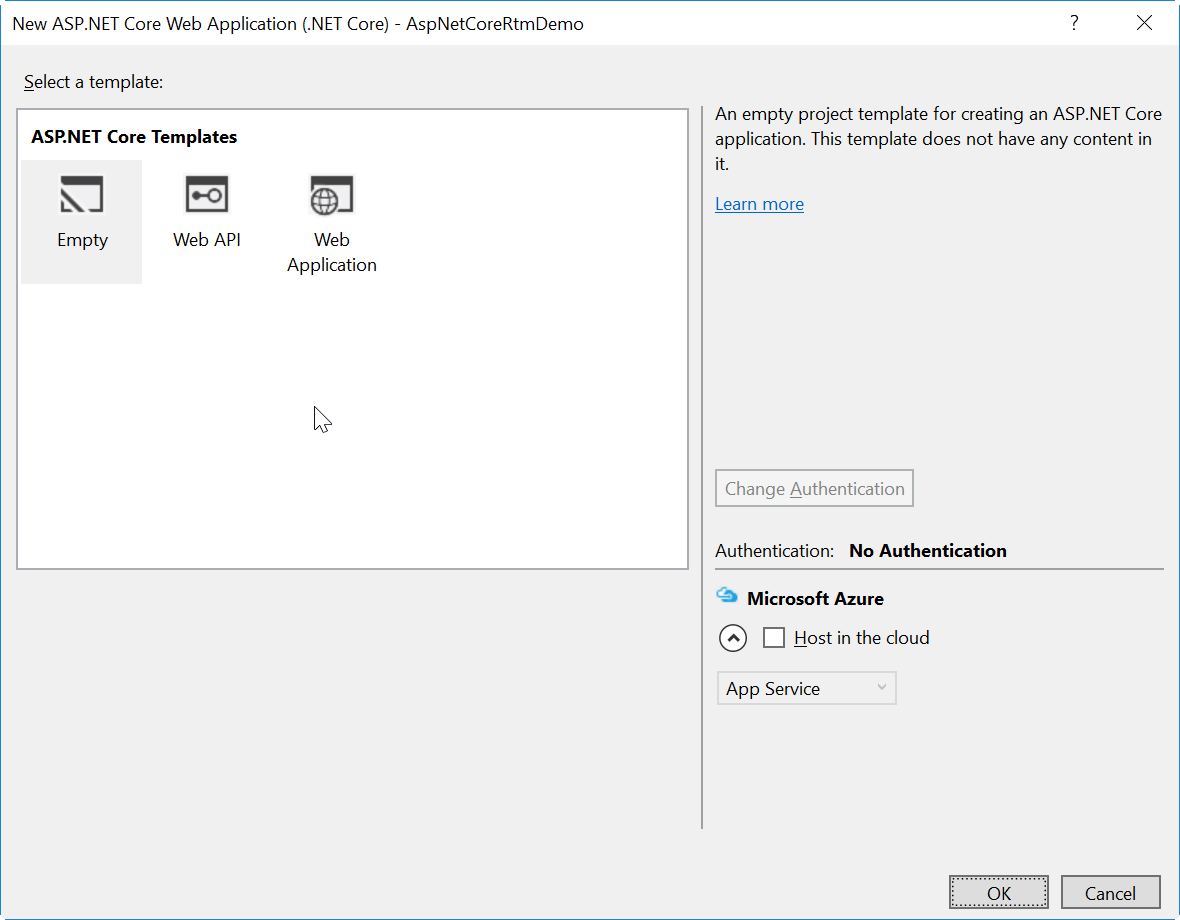
Task: Collapse the Microsoft Azure section chevron
Action: 733,638
